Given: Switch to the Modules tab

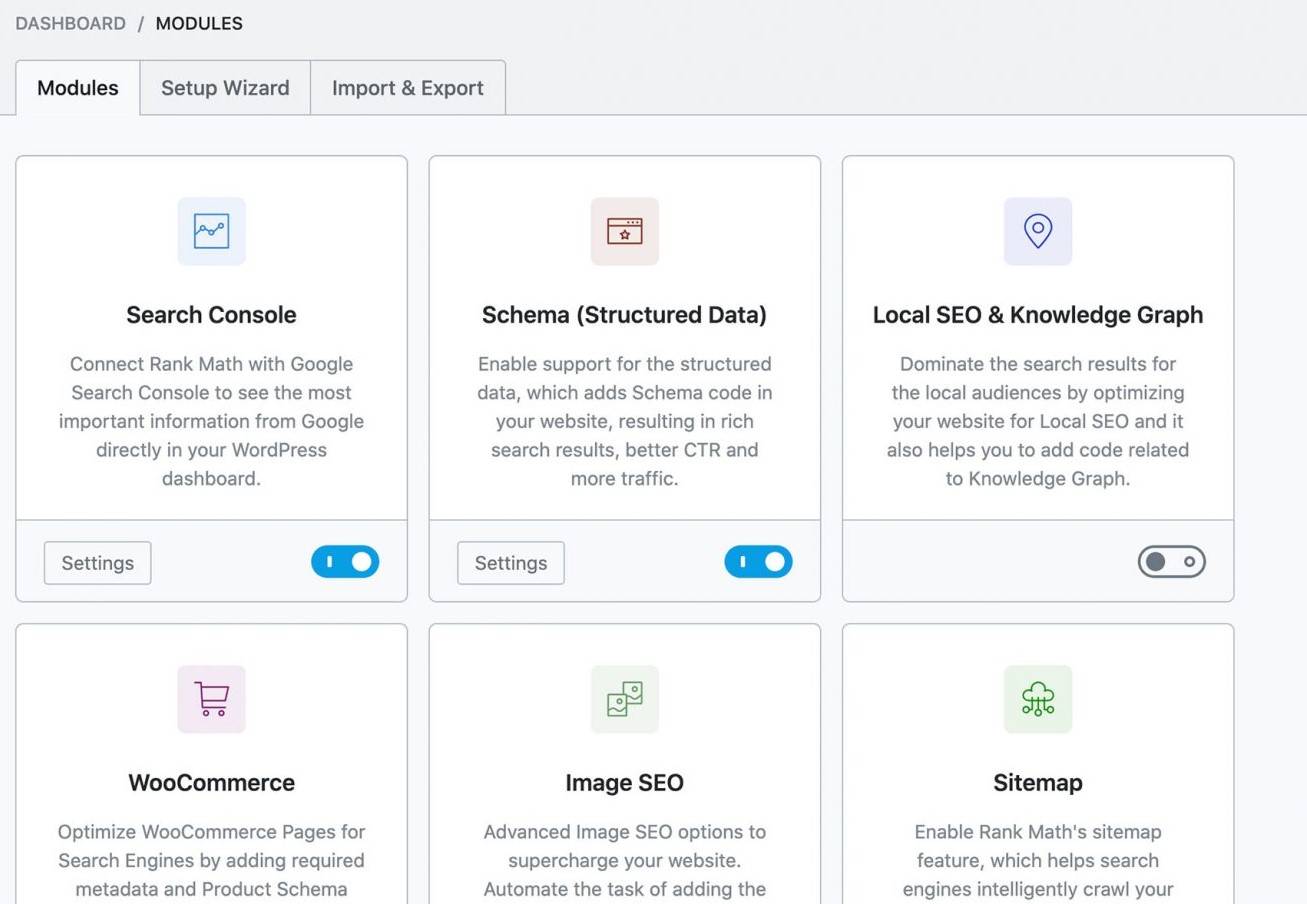Looking at the screenshot, I should [78, 88].
